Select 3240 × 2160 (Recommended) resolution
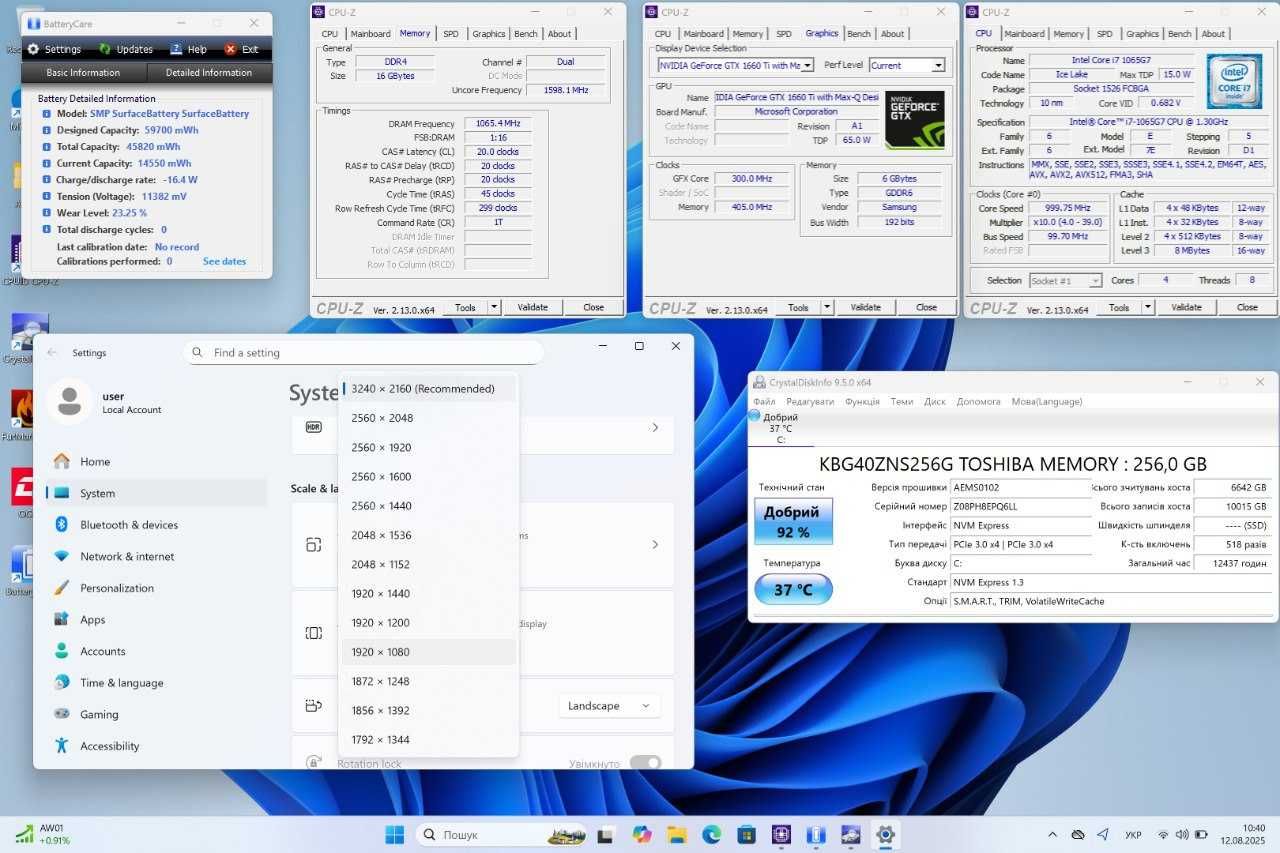 (429, 389)
